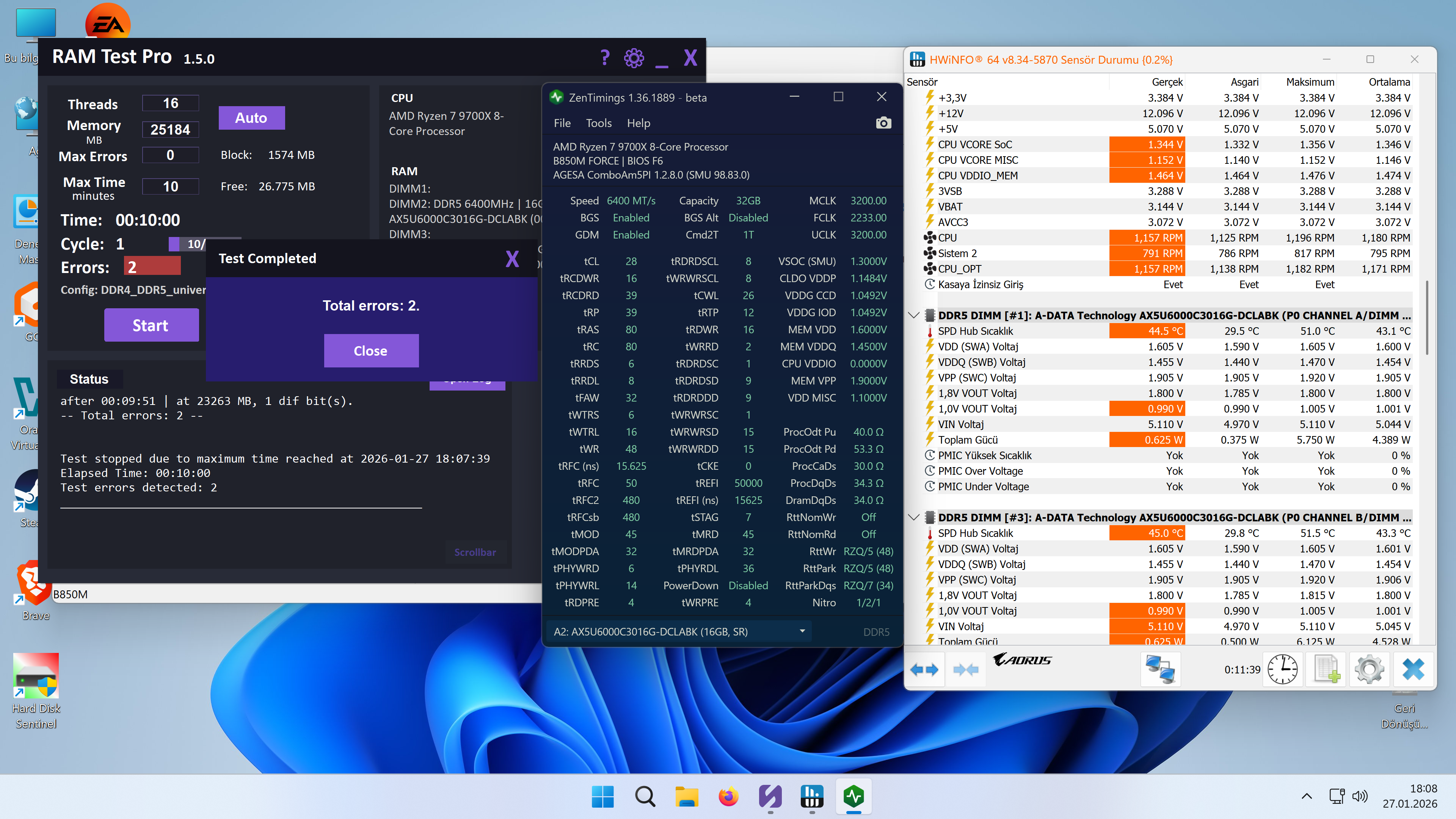Switch to HWiNFO taskbar icon

[x=812, y=796]
